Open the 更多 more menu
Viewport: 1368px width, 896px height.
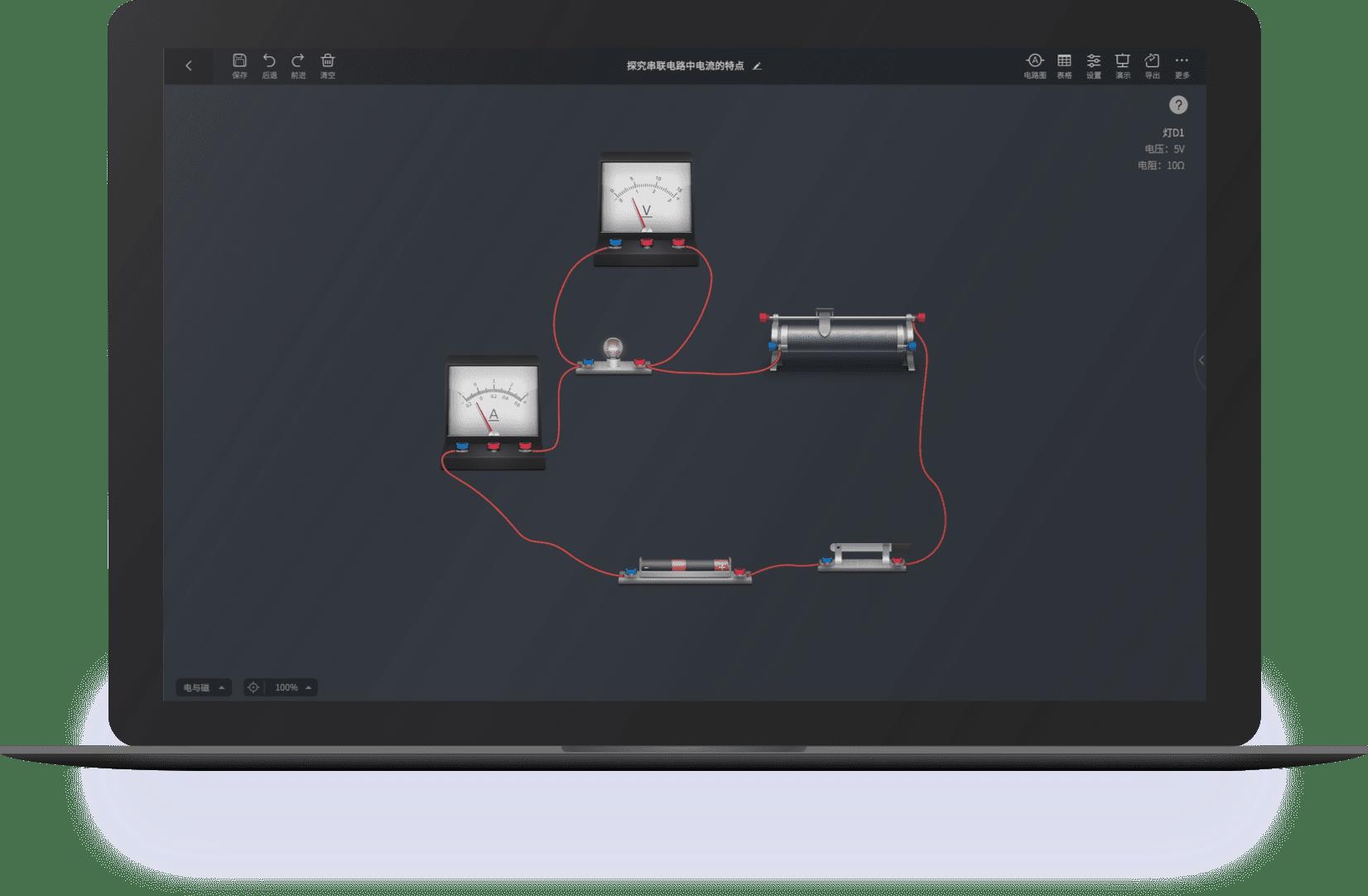click(1182, 65)
